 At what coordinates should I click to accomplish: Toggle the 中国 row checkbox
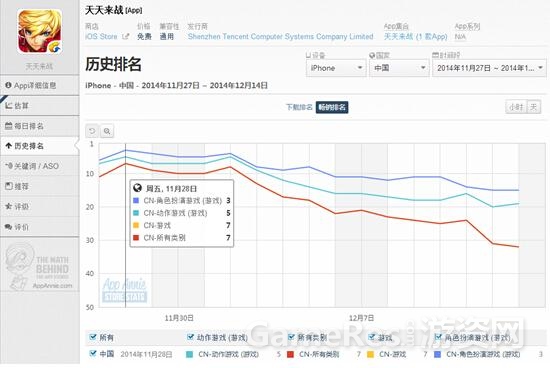click(x=93, y=354)
